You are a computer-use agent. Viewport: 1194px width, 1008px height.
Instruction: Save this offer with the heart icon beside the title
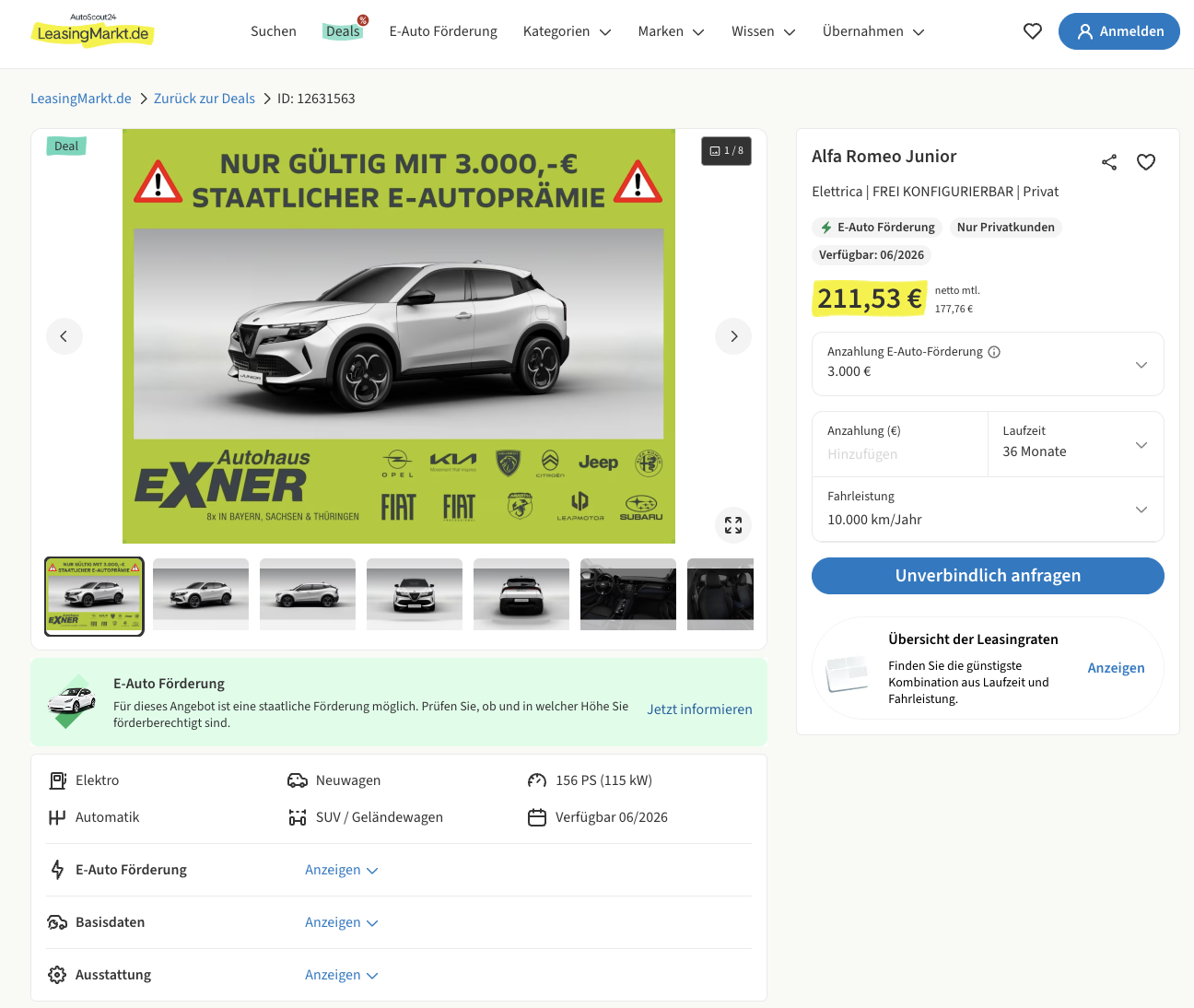point(1146,162)
